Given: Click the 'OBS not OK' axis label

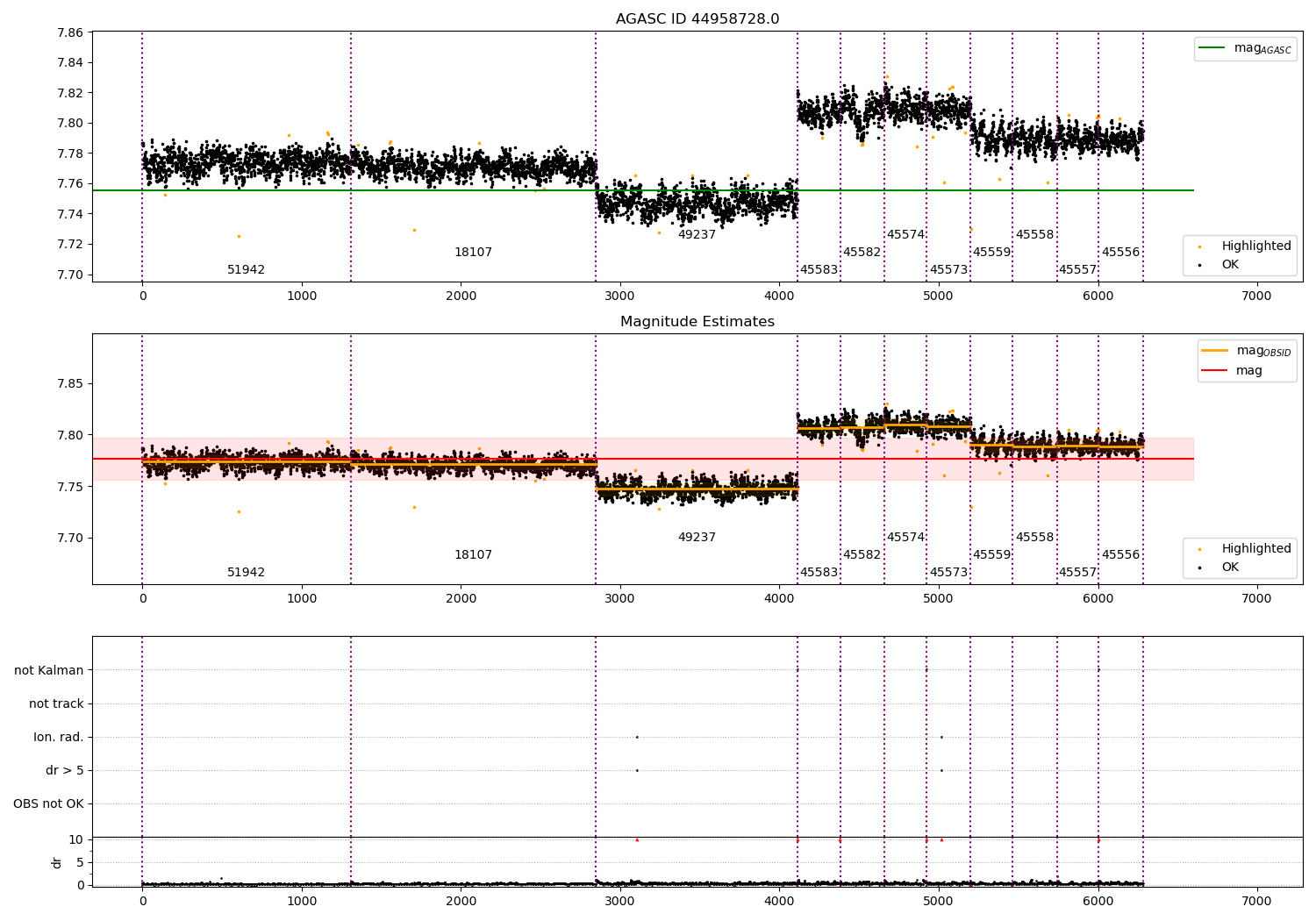Looking at the screenshot, I should [x=48, y=804].
